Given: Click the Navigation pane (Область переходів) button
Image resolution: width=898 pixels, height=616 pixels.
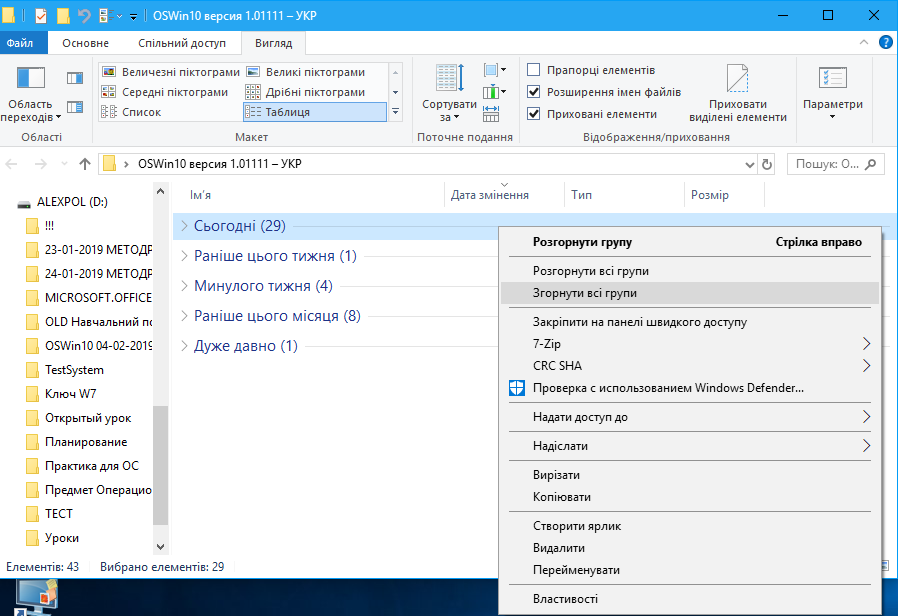Looking at the screenshot, I should pos(30,94).
